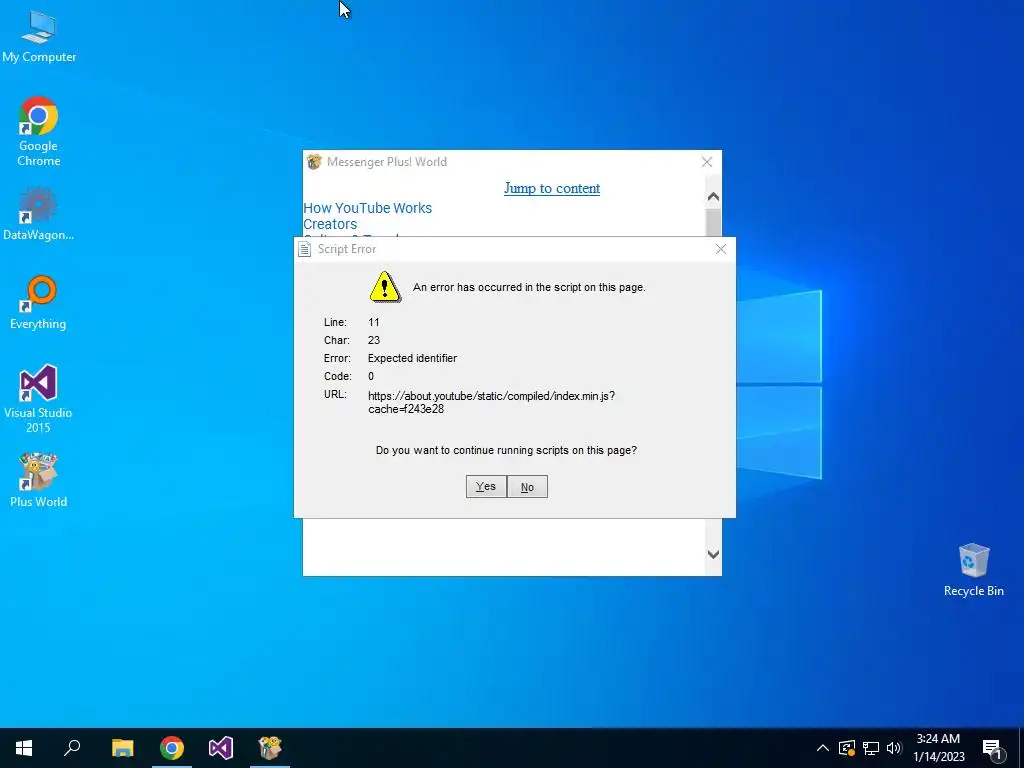Select the error URL text in dialog
This screenshot has height=768, width=1024.
(491, 402)
